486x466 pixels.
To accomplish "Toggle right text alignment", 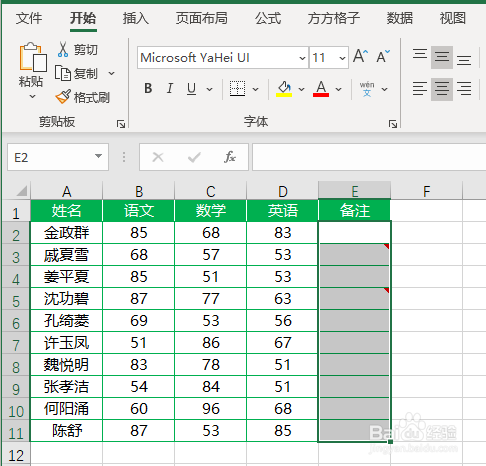I will pyautogui.click(x=464, y=89).
